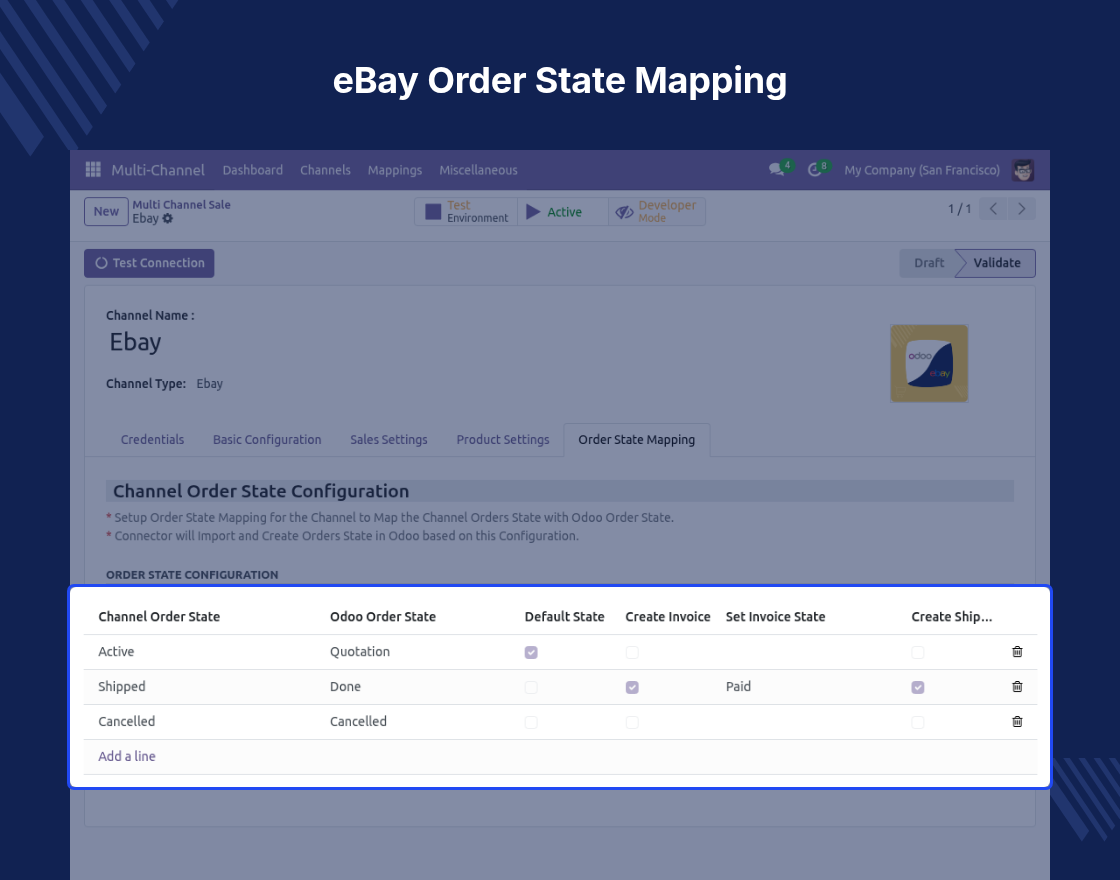The width and height of the screenshot is (1120, 880).
Task: Open the Dashboard menu
Action: coord(253,170)
